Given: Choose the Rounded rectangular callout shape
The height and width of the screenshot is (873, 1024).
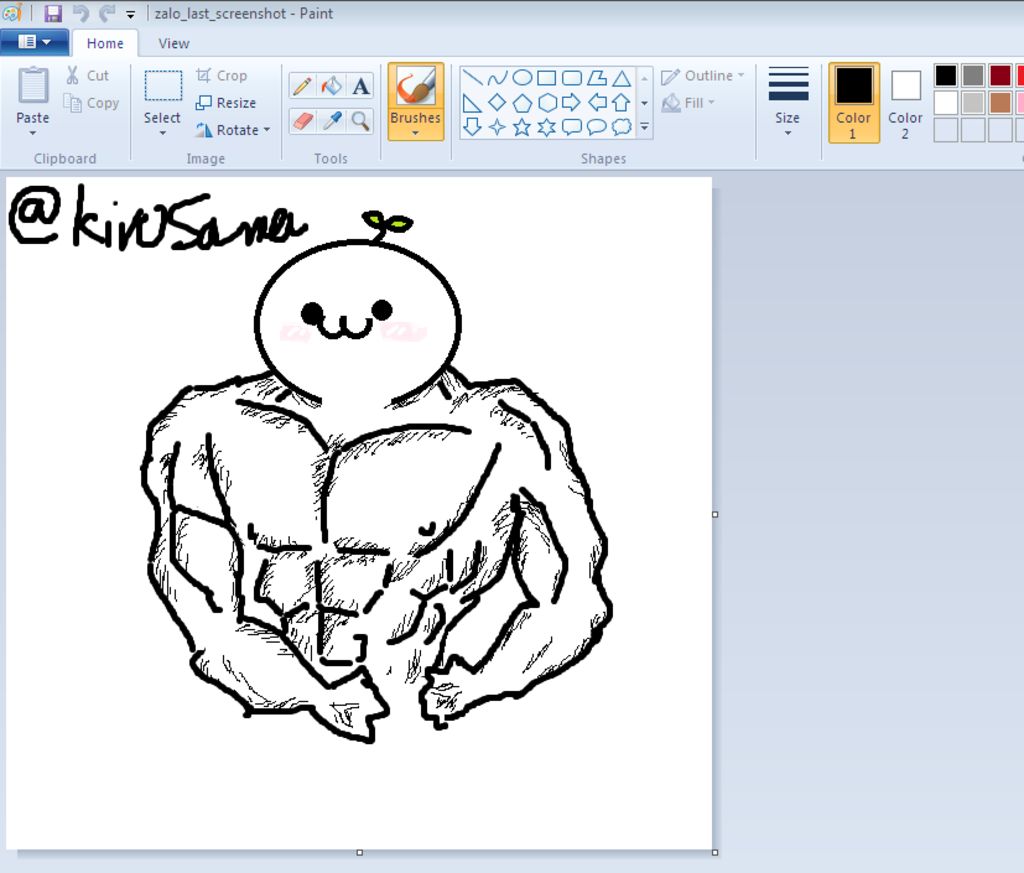Looking at the screenshot, I should (571, 127).
